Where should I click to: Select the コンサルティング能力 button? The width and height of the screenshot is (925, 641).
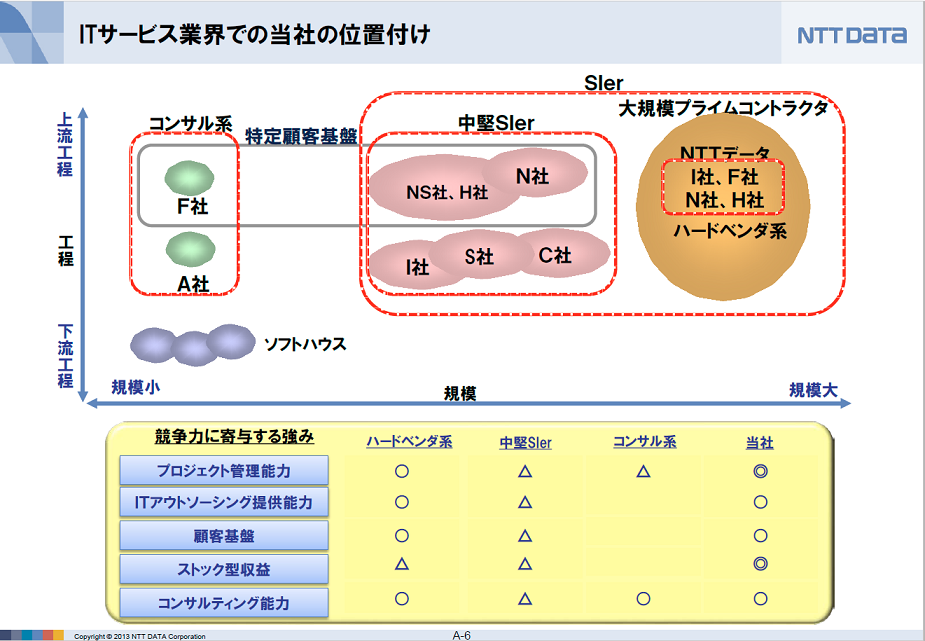224,603
